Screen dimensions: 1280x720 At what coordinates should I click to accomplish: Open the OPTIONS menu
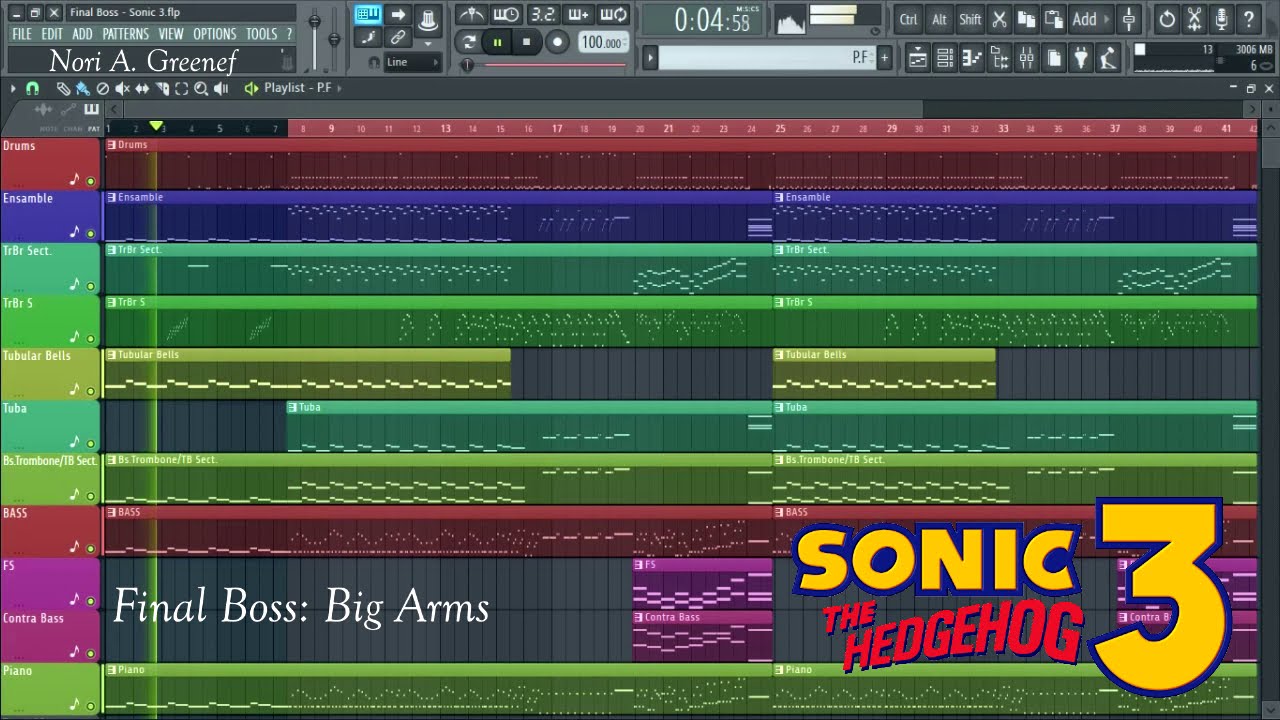click(x=215, y=34)
